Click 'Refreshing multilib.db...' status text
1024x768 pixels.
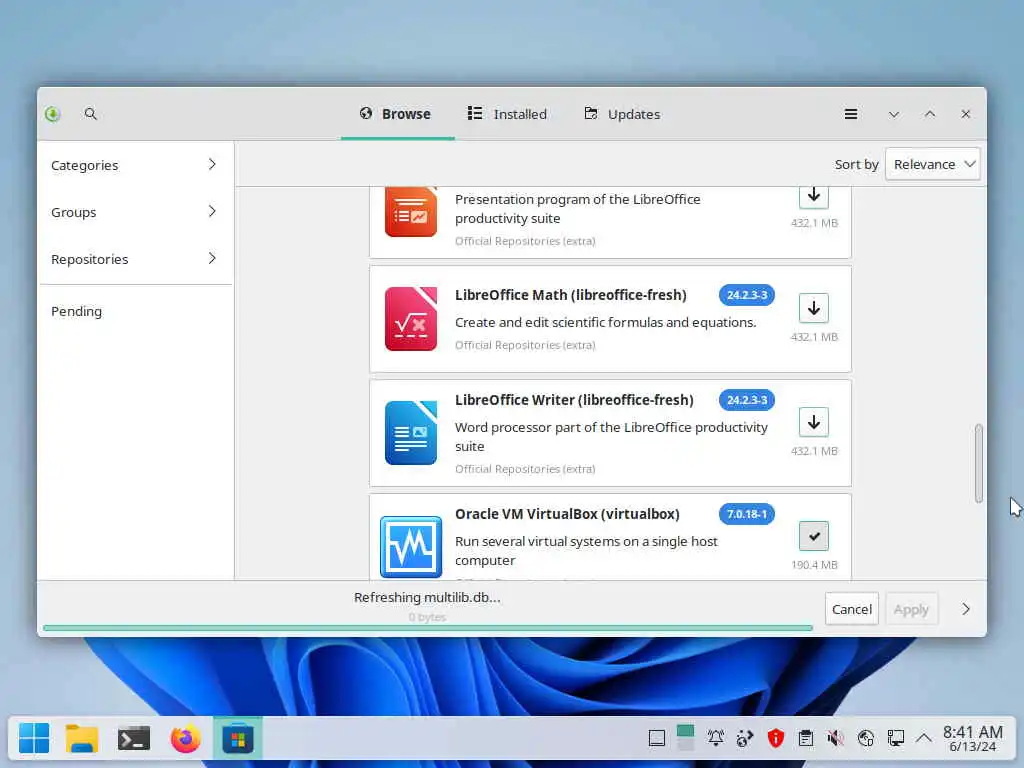pyautogui.click(x=427, y=598)
